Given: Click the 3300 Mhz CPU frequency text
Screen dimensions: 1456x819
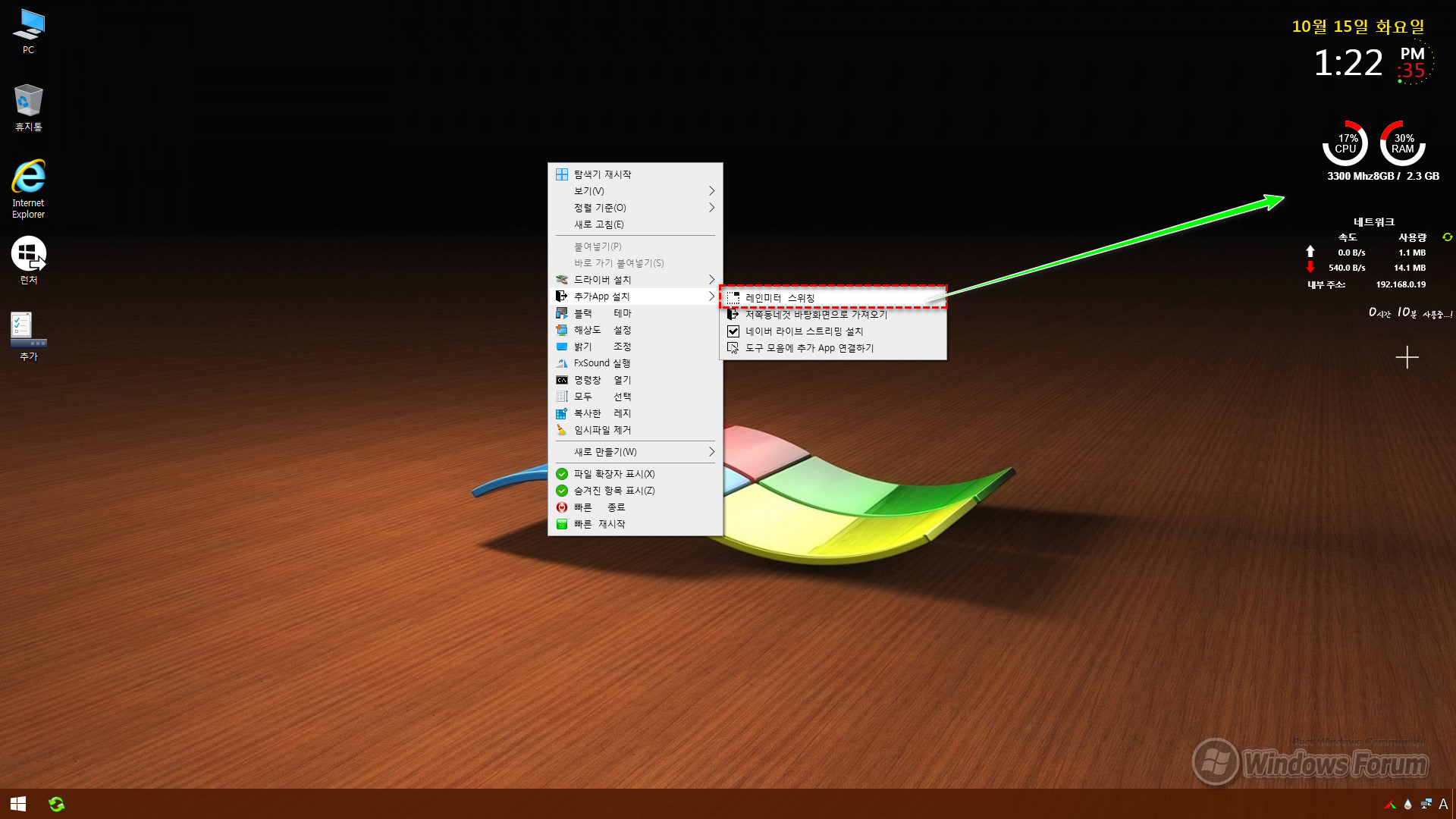Looking at the screenshot, I should 1351,176.
